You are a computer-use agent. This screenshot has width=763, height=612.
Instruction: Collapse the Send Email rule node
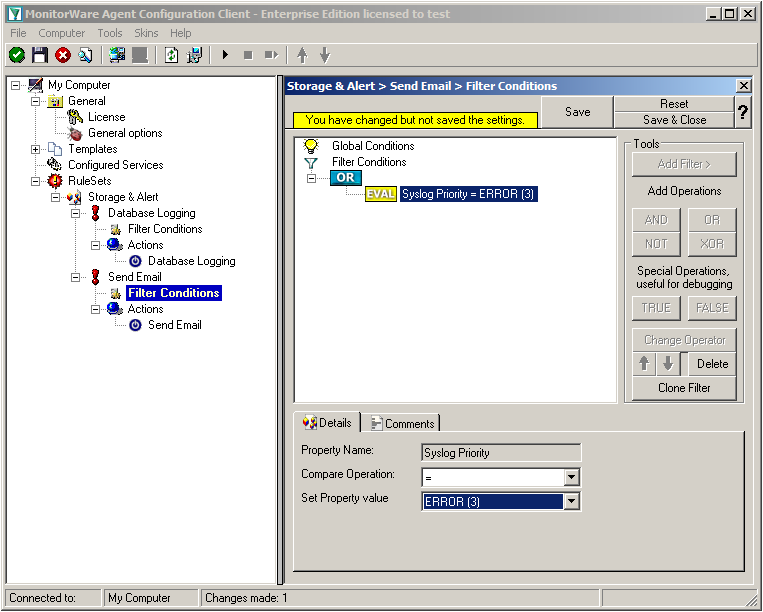tap(75, 277)
